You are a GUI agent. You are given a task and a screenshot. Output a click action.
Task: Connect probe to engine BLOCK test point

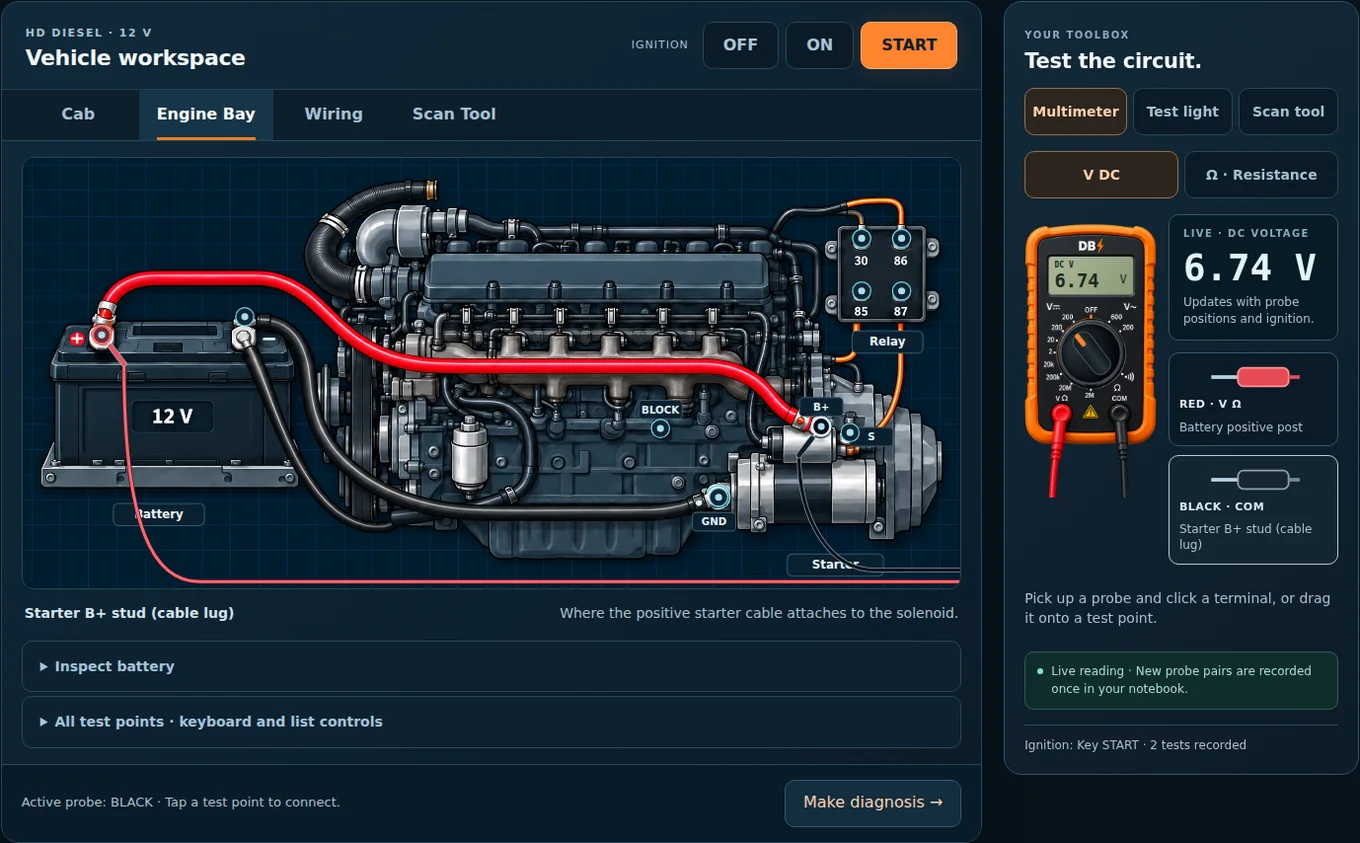[x=660, y=429]
